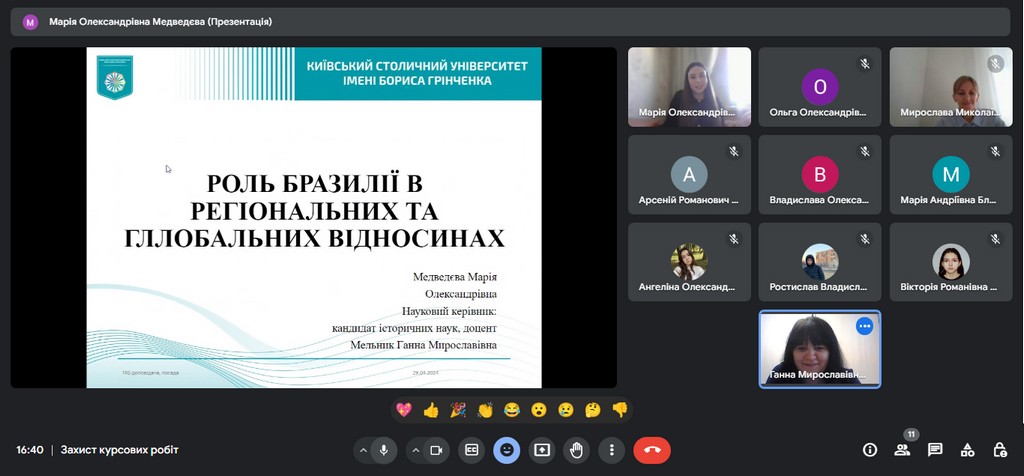Toggle the microphone button
The width and height of the screenshot is (1024, 476).
pyautogui.click(x=383, y=450)
